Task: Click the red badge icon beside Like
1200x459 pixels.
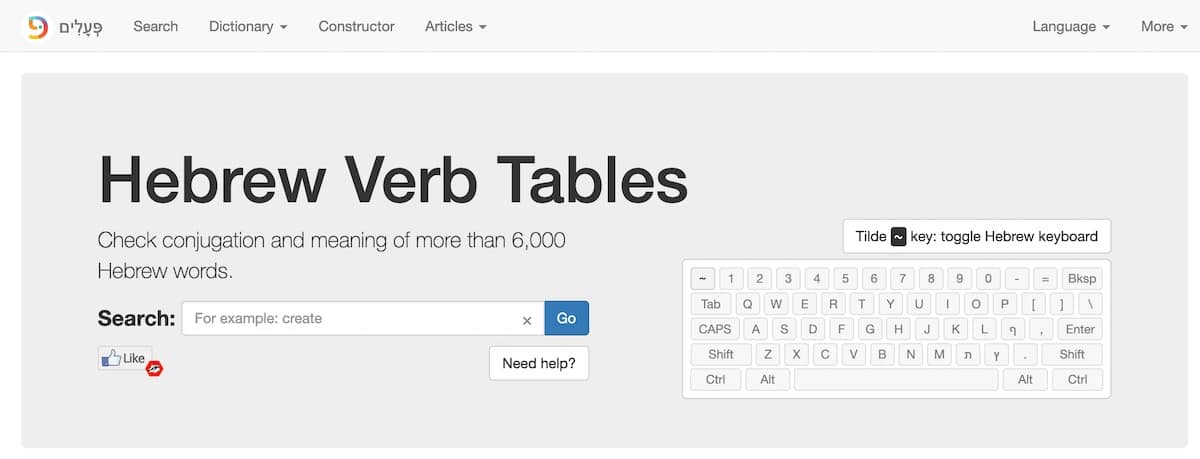Action: click(155, 369)
